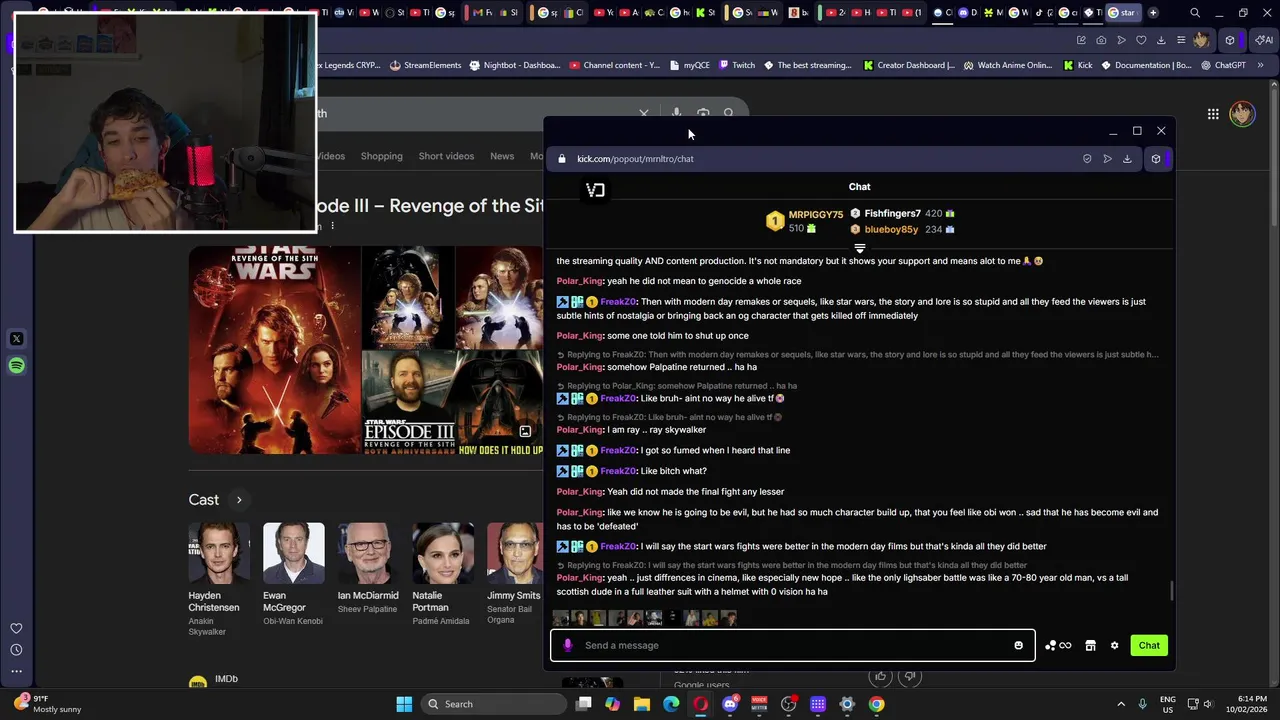
Task: Open X Twitter in Opera sidebar
Action: point(16,339)
